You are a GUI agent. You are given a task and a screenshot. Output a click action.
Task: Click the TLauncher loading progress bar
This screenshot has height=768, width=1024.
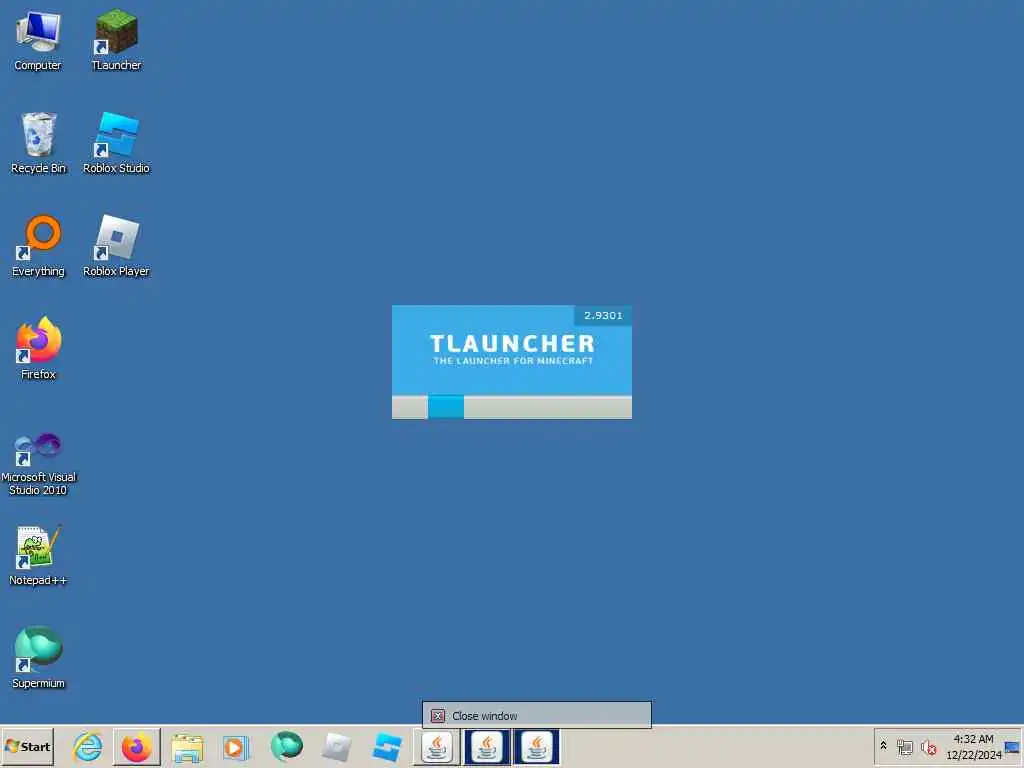tap(512, 407)
